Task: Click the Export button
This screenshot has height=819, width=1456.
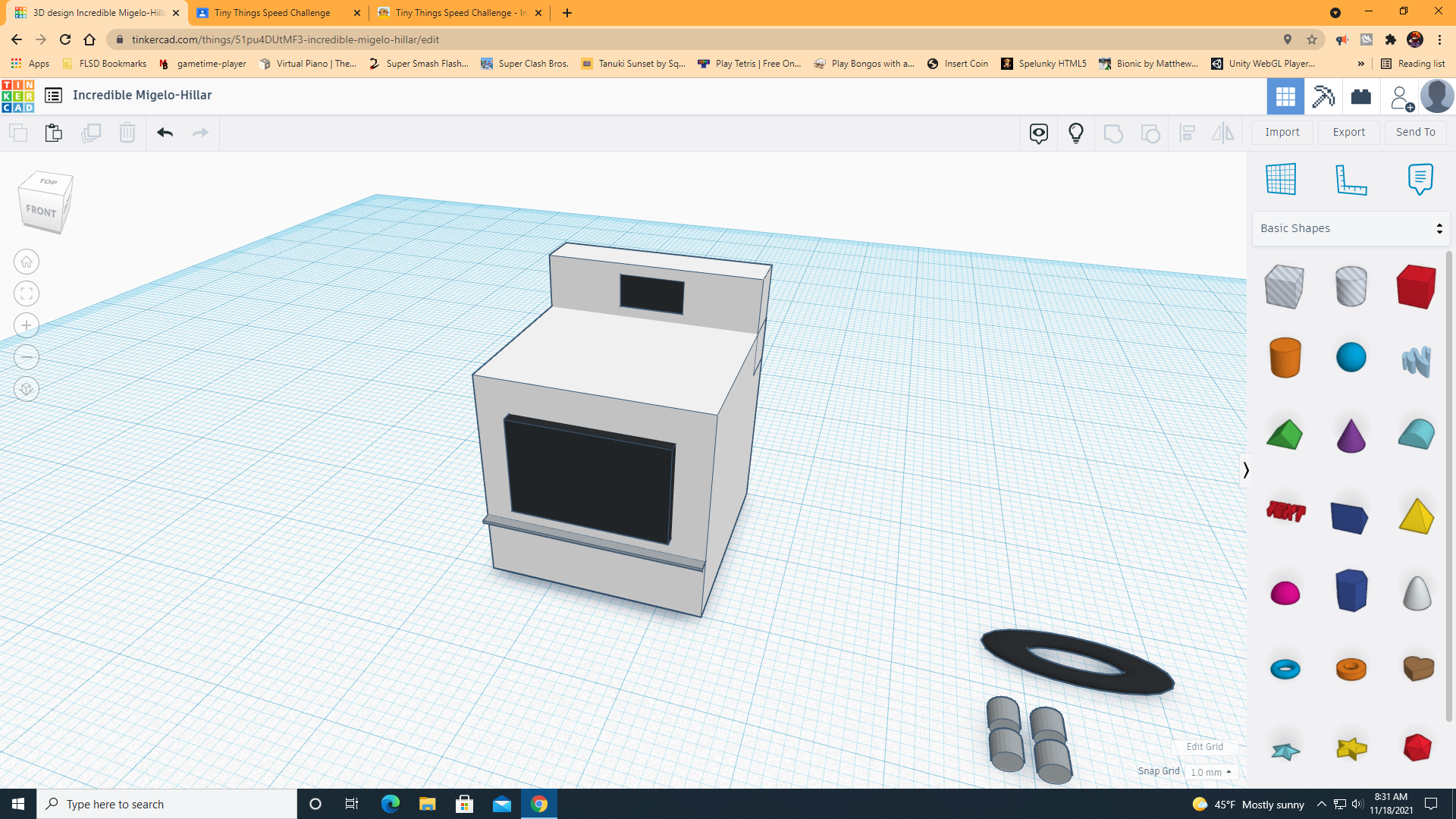Action: 1348,132
